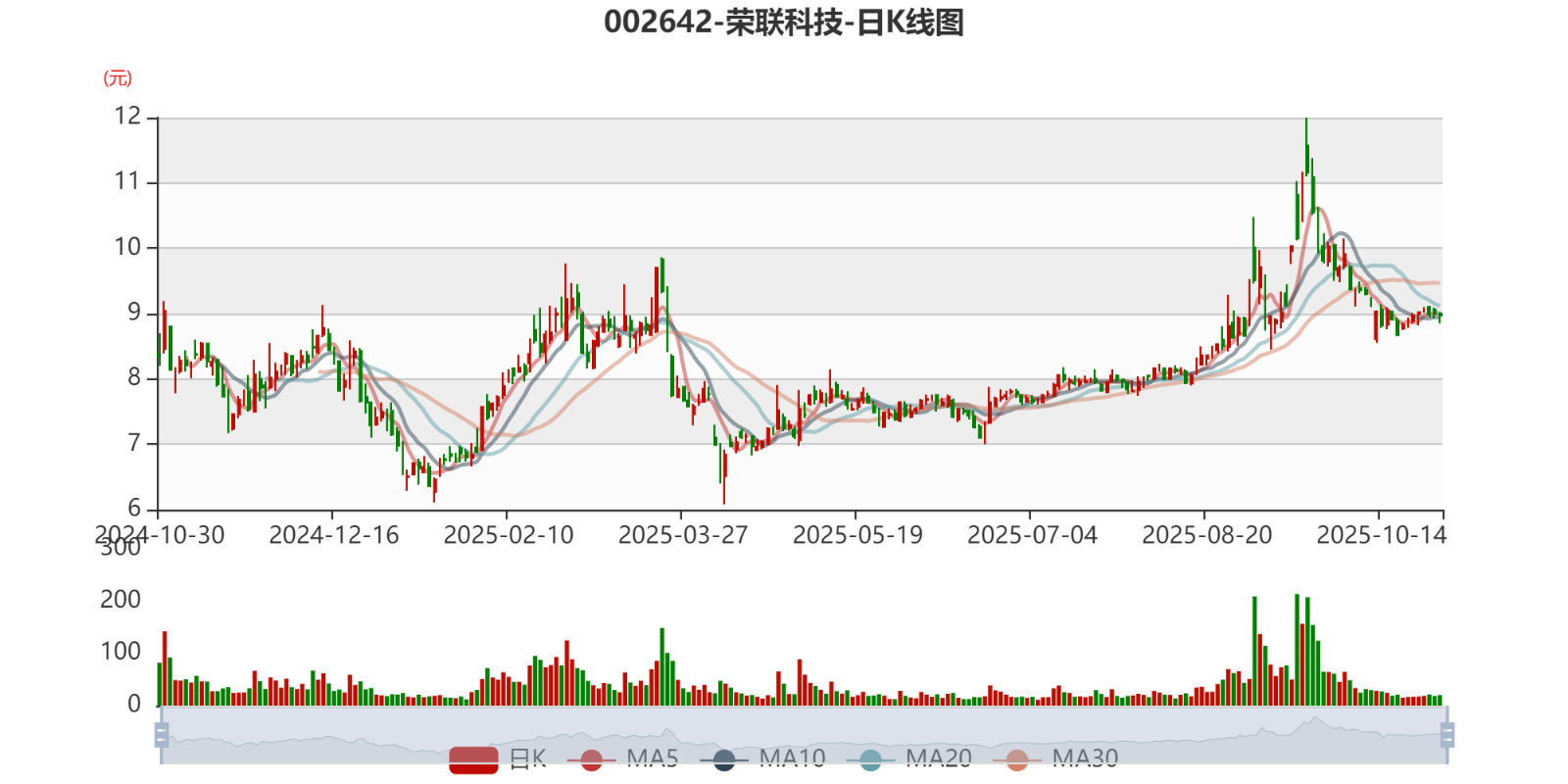Click the 7 price axis label

(x=134, y=443)
